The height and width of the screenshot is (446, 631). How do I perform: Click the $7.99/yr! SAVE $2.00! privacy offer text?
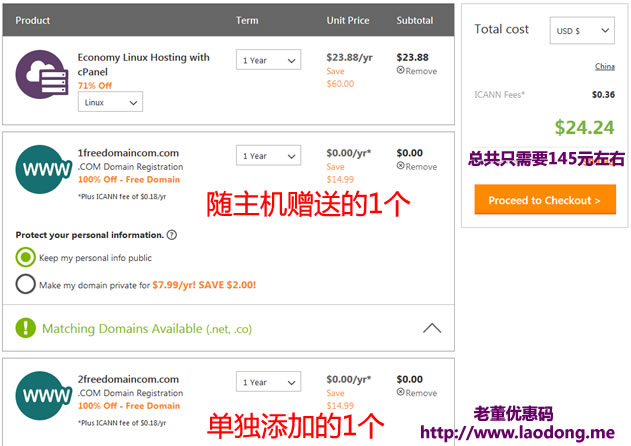(x=204, y=285)
